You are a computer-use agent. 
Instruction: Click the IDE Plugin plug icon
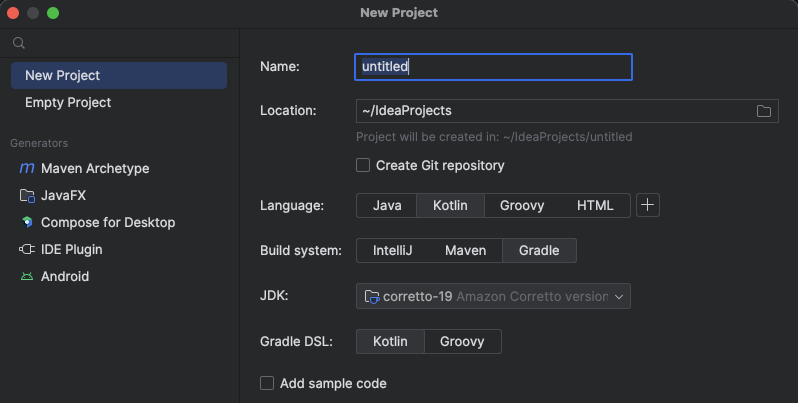[27, 249]
